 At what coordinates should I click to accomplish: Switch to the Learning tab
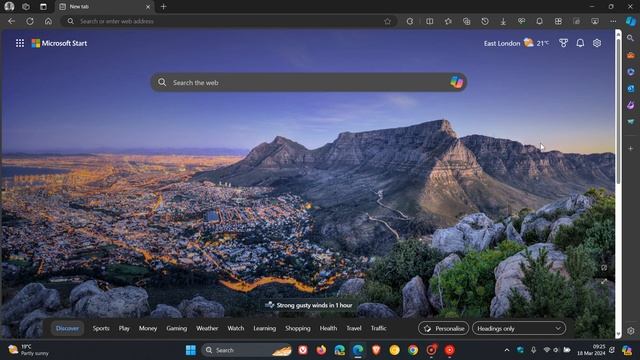(264, 328)
